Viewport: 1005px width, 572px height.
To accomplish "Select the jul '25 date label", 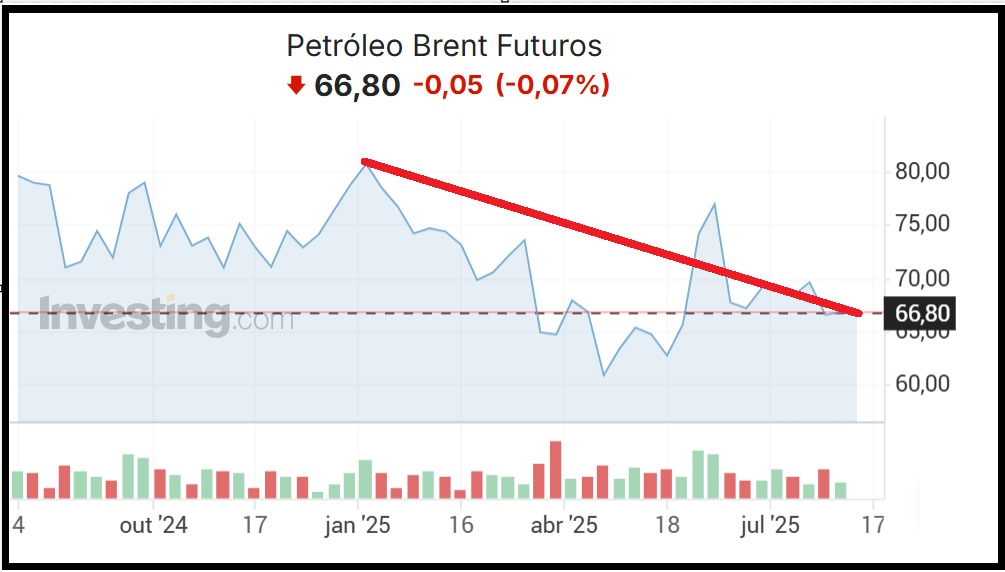I will (x=770, y=525).
